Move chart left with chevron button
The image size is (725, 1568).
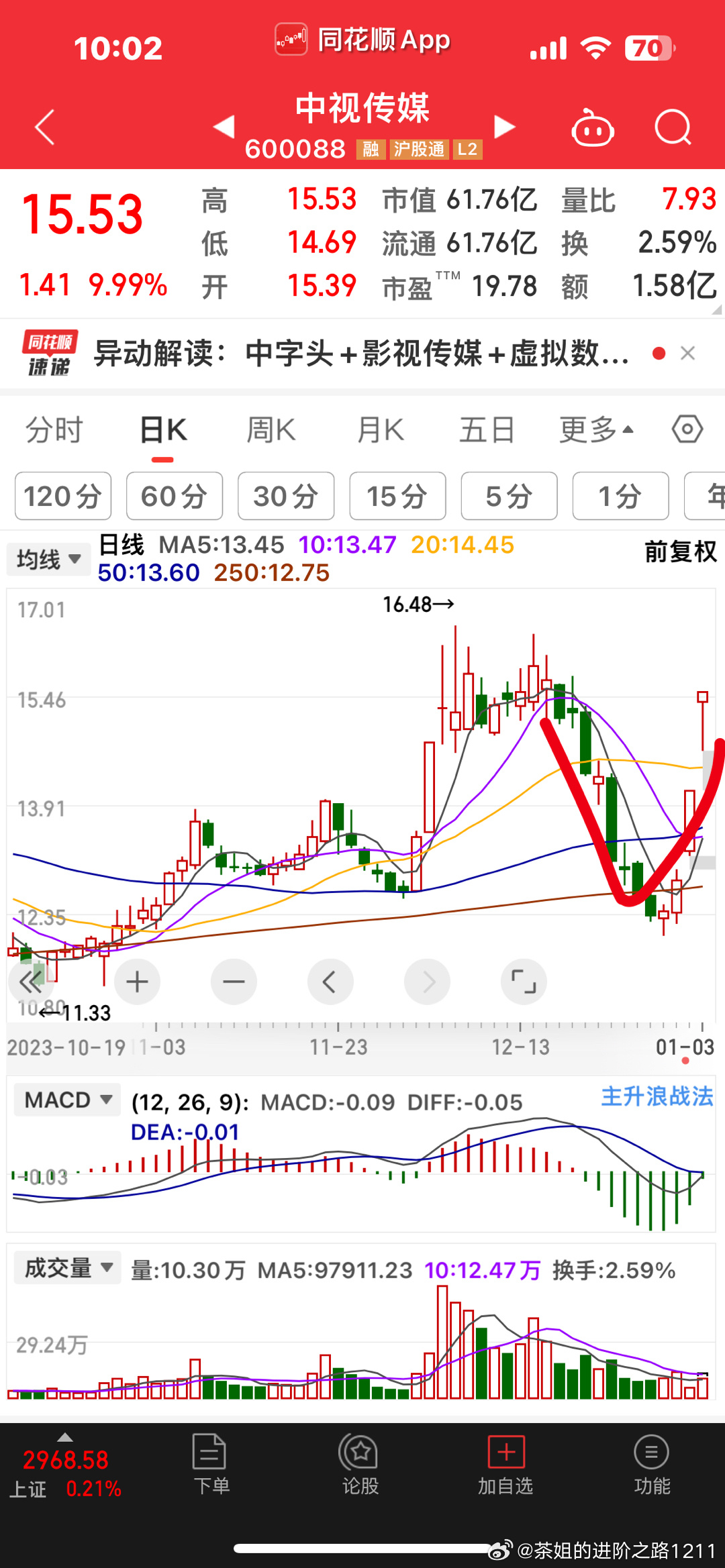330,982
